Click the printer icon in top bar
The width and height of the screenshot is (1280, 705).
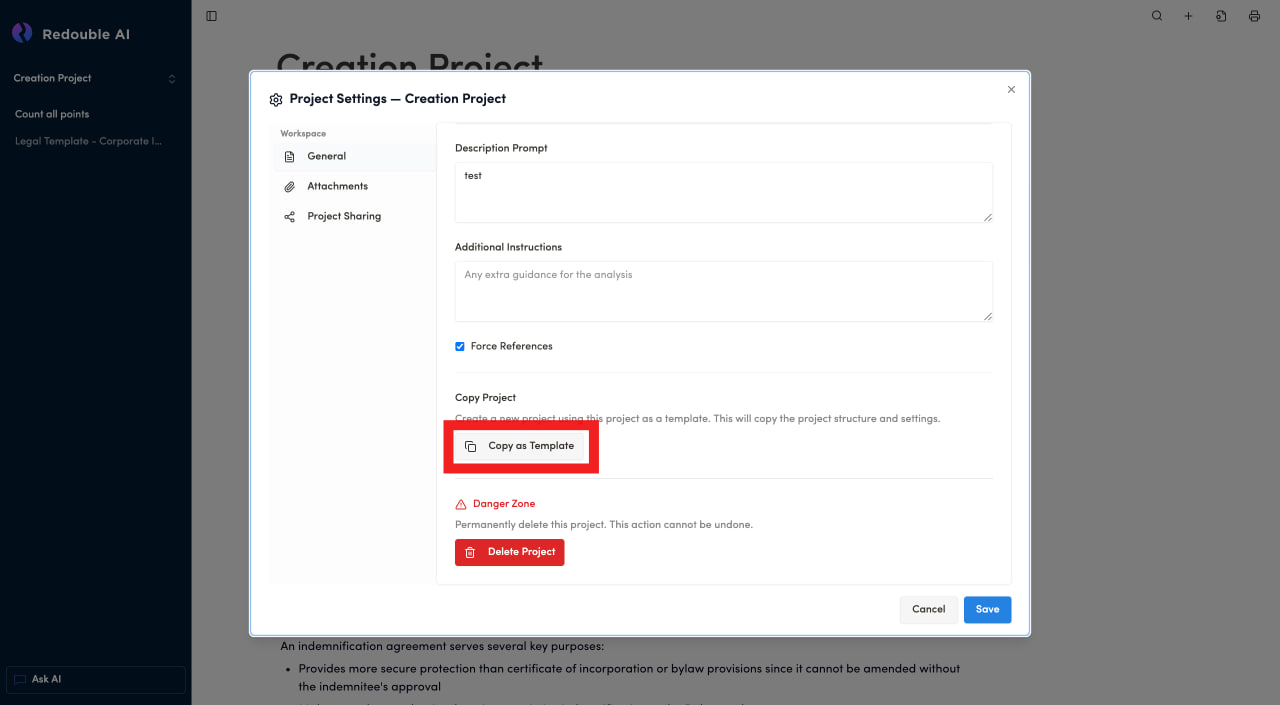coord(1254,16)
